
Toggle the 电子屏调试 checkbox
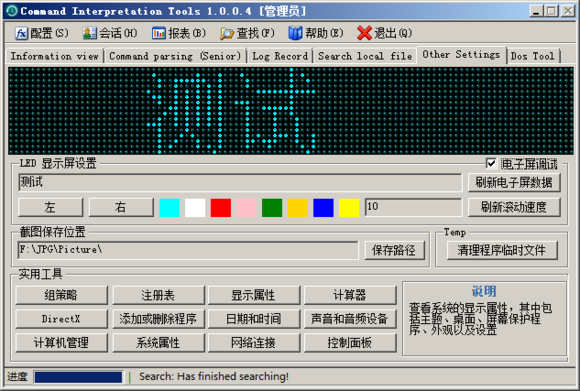click(x=491, y=163)
